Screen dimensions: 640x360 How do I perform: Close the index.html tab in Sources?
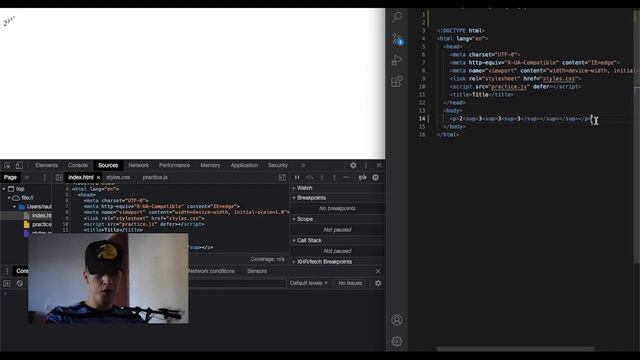click(98, 178)
